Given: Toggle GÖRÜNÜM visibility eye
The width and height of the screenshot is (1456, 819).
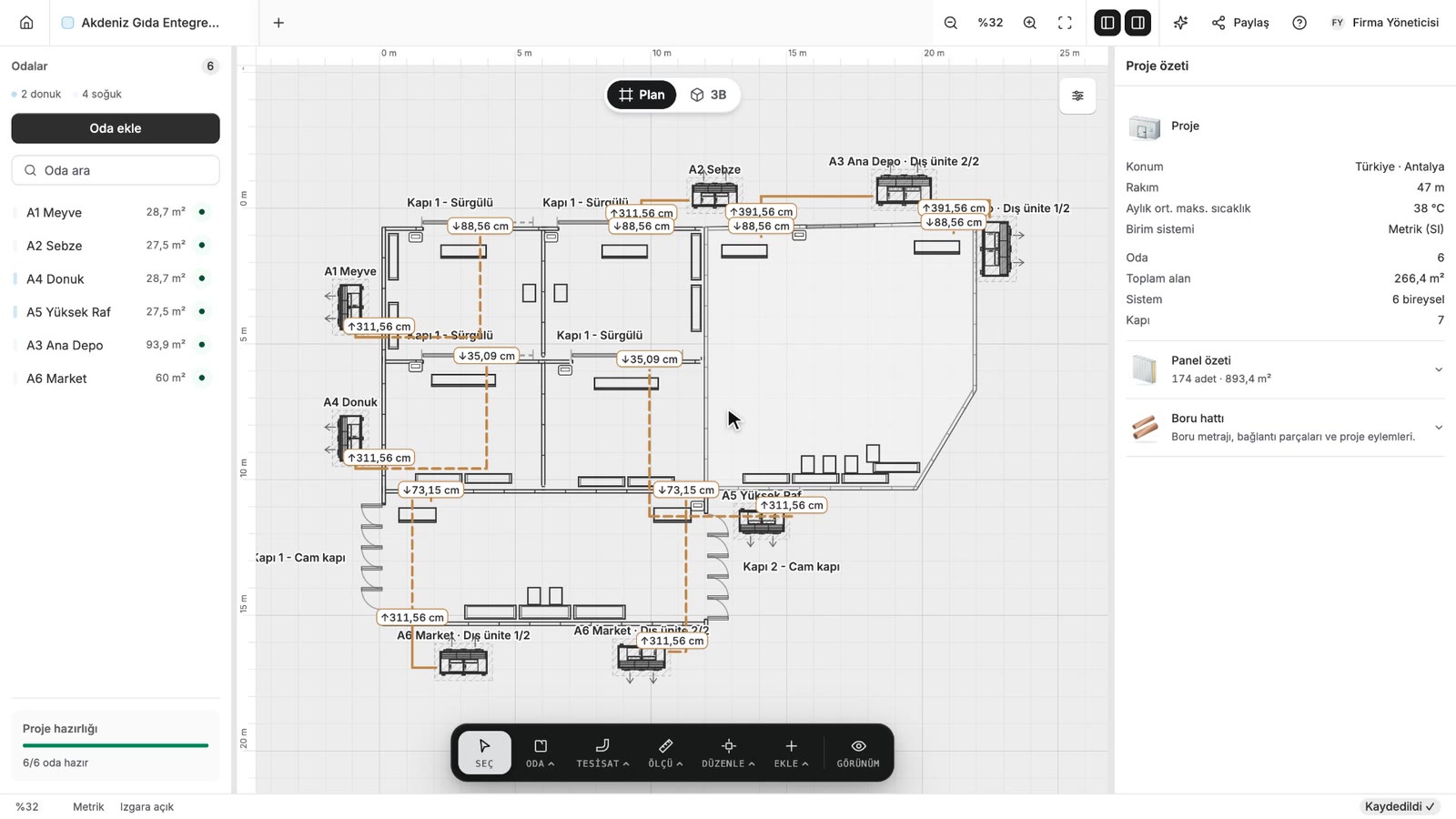Looking at the screenshot, I should point(858,753).
